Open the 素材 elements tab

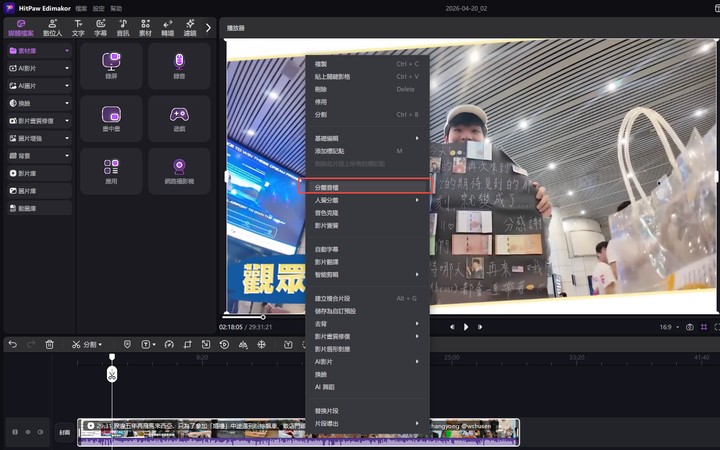(145, 28)
